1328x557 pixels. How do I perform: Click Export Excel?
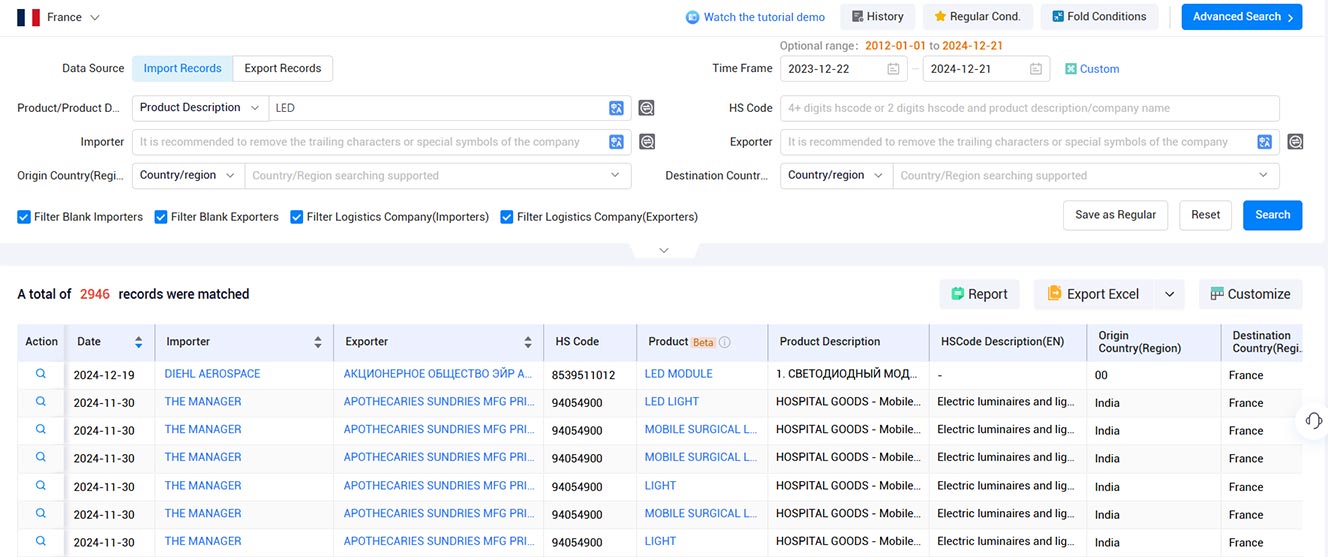click(1093, 294)
